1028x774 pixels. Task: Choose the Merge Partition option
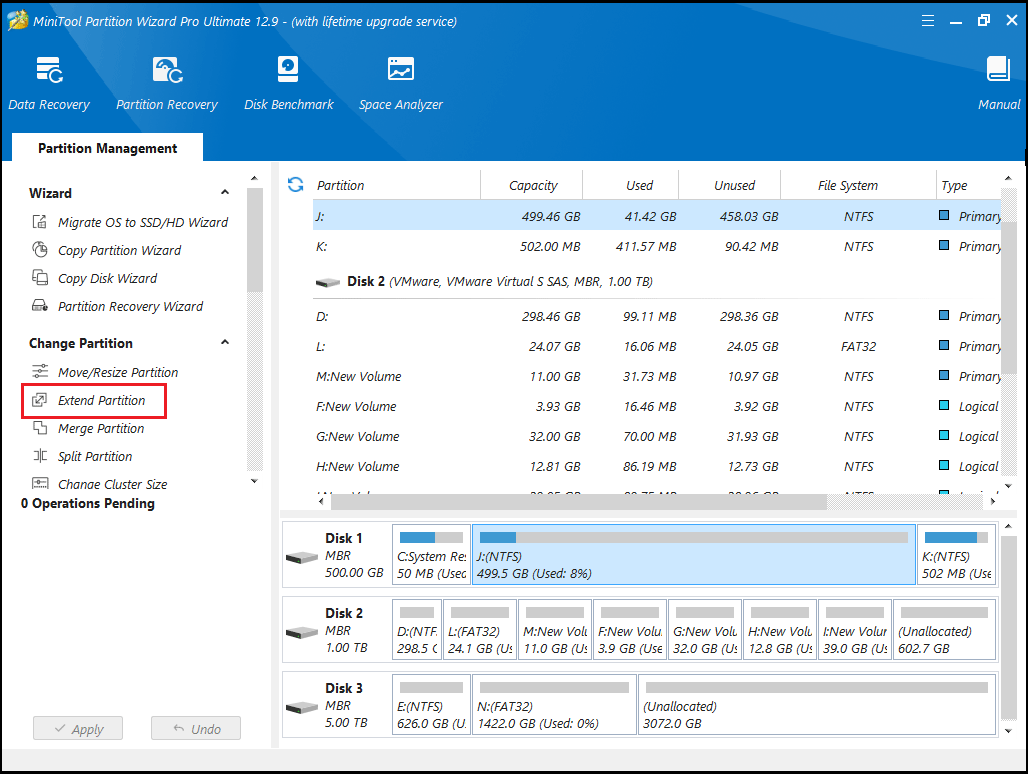101,428
